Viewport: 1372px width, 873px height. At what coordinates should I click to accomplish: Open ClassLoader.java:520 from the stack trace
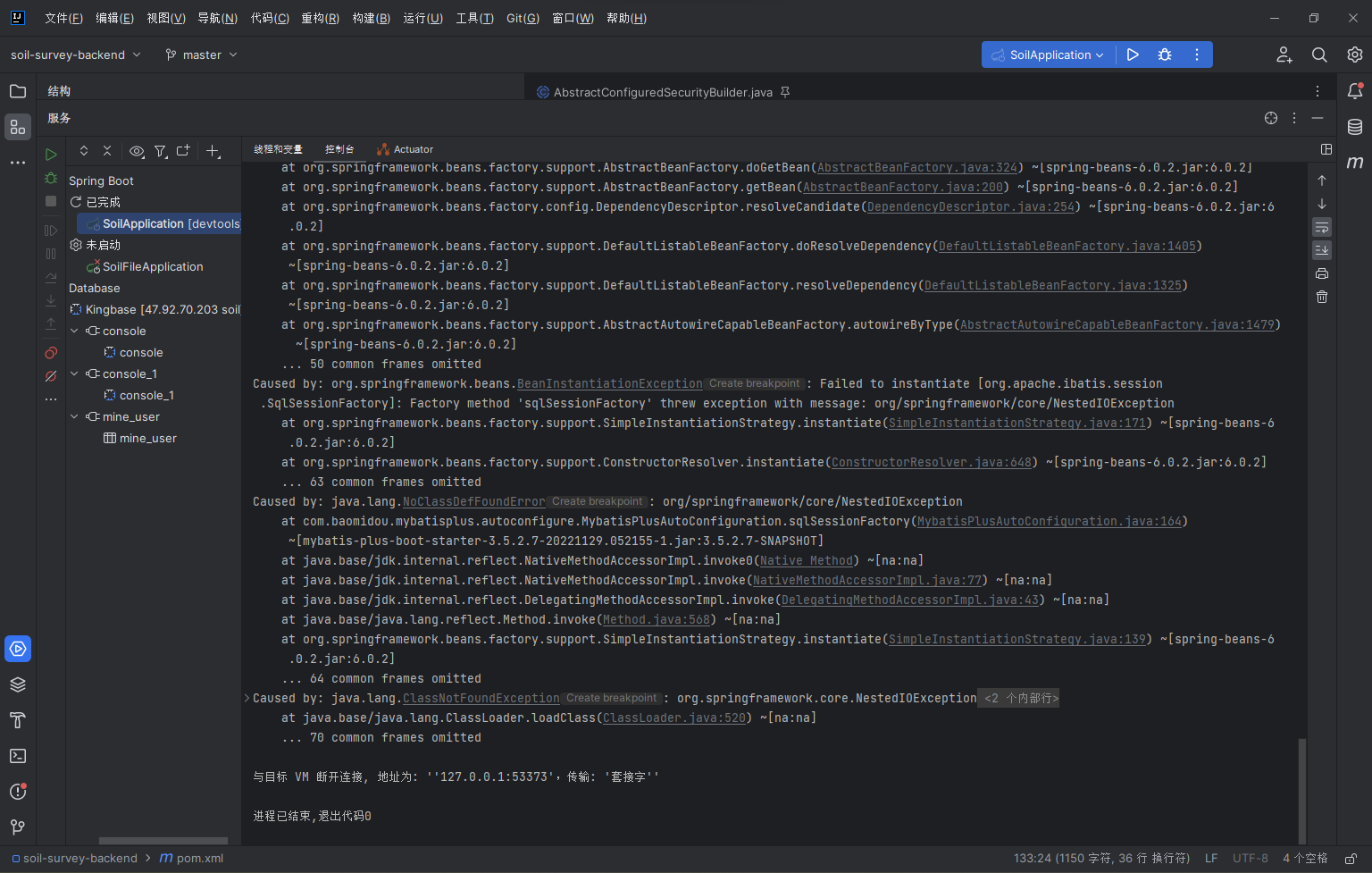(x=673, y=718)
